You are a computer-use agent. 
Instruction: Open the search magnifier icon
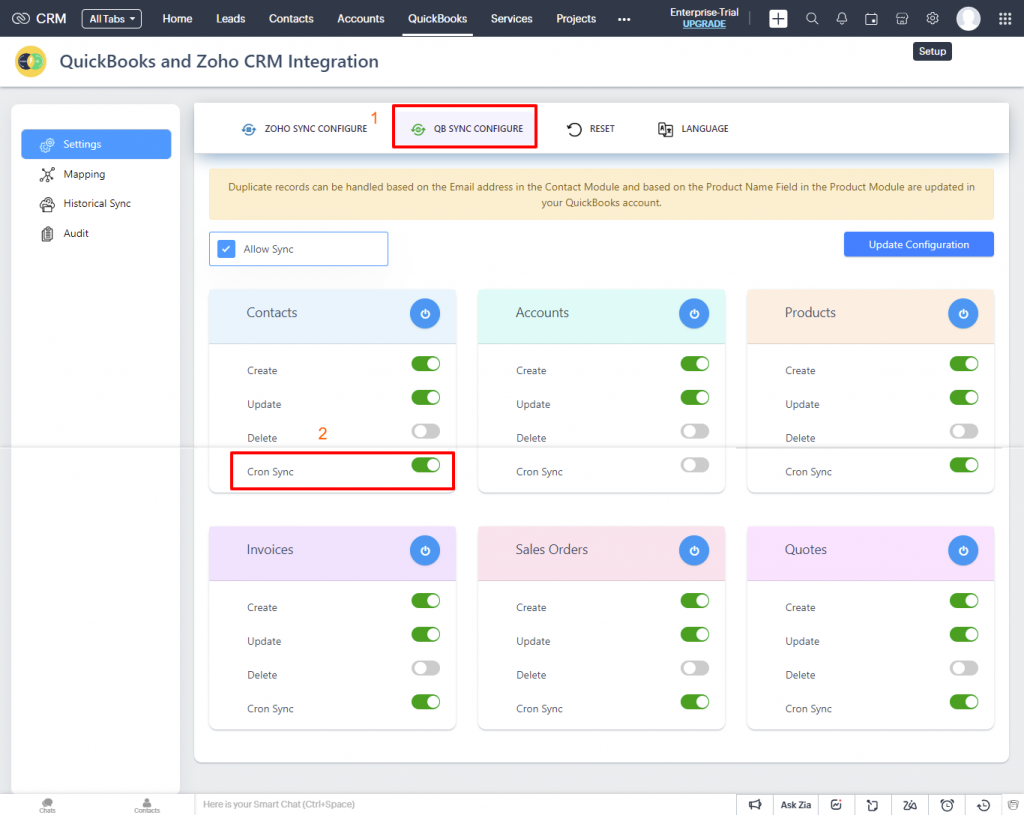click(812, 19)
